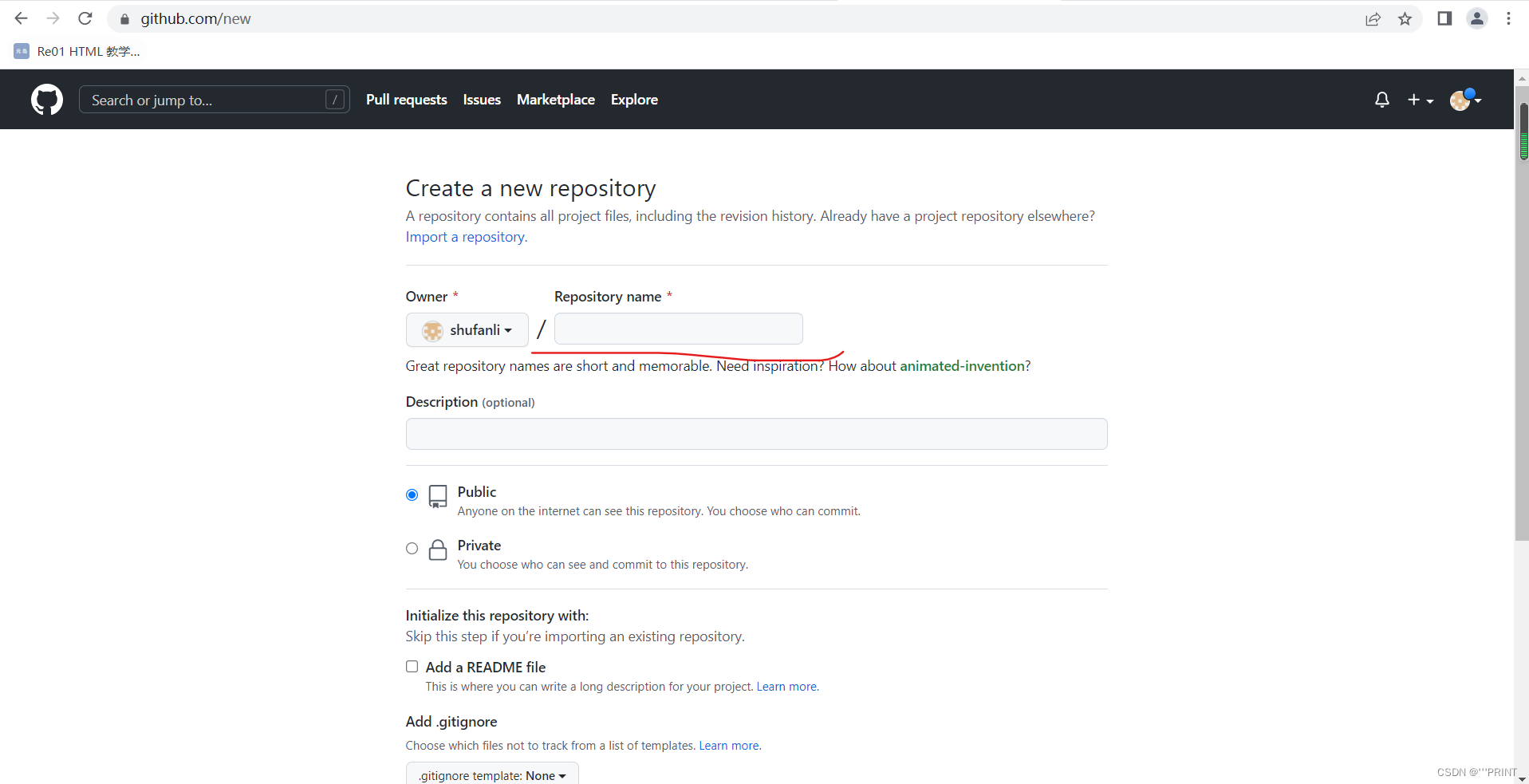Click into the Repository name field
The width and height of the screenshot is (1529, 784).
tap(678, 329)
